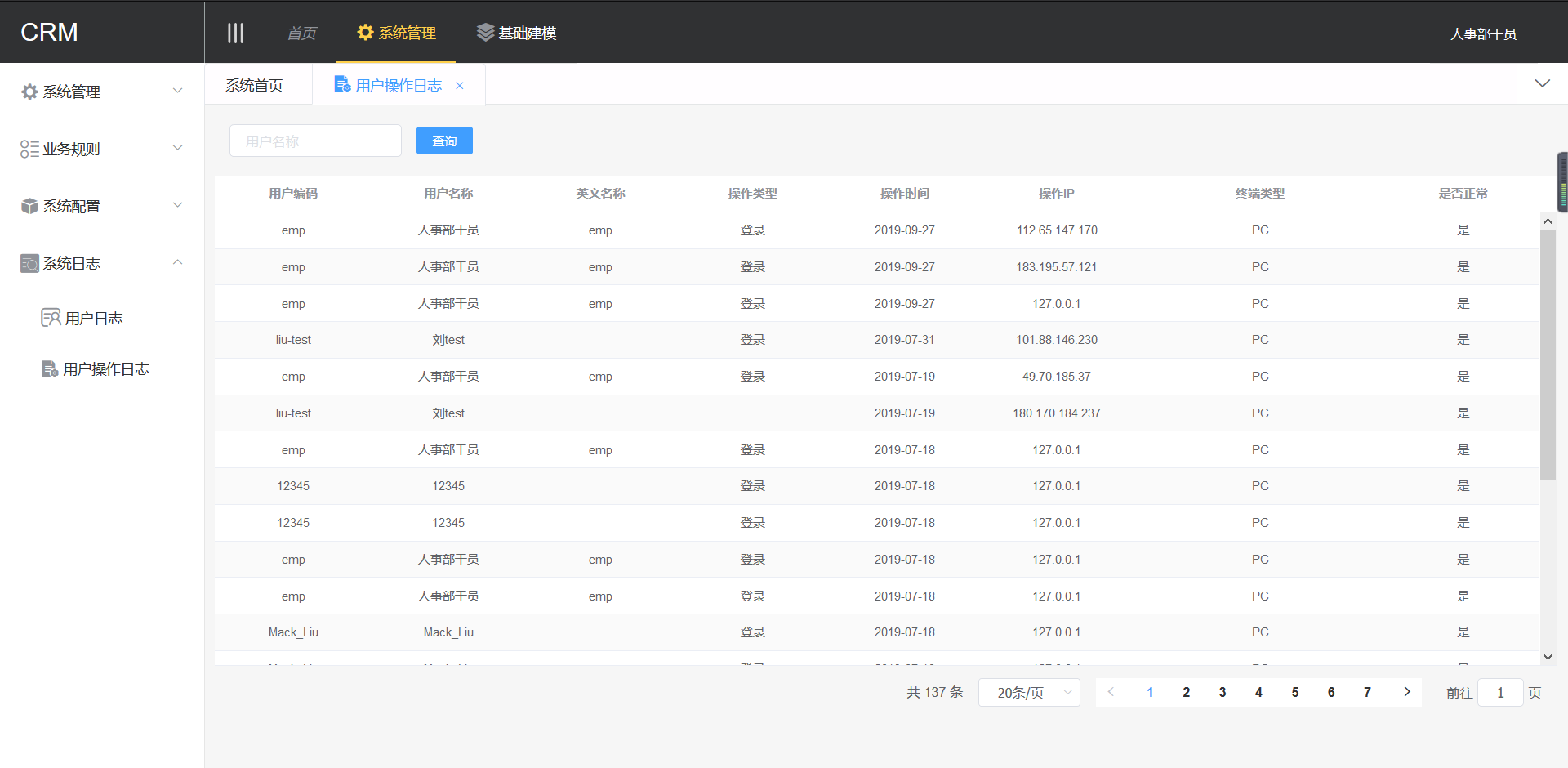Click the 系统配置 cube icon in sidebar
Viewport: 1568px width, 768px height.
point(29,206)
